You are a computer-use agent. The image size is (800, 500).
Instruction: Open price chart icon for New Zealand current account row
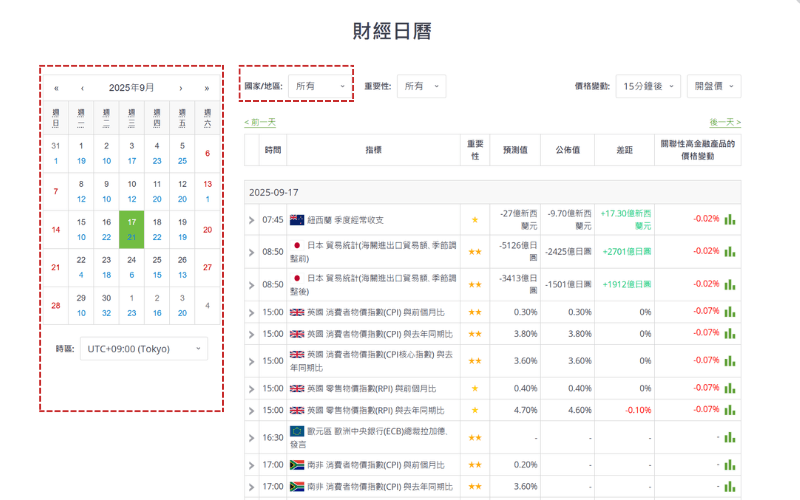click(x=729, y=219)
